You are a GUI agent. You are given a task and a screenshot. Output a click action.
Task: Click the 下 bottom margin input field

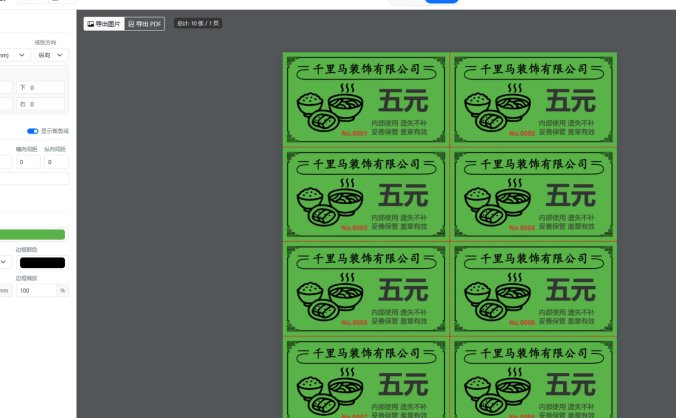(41, 87)
